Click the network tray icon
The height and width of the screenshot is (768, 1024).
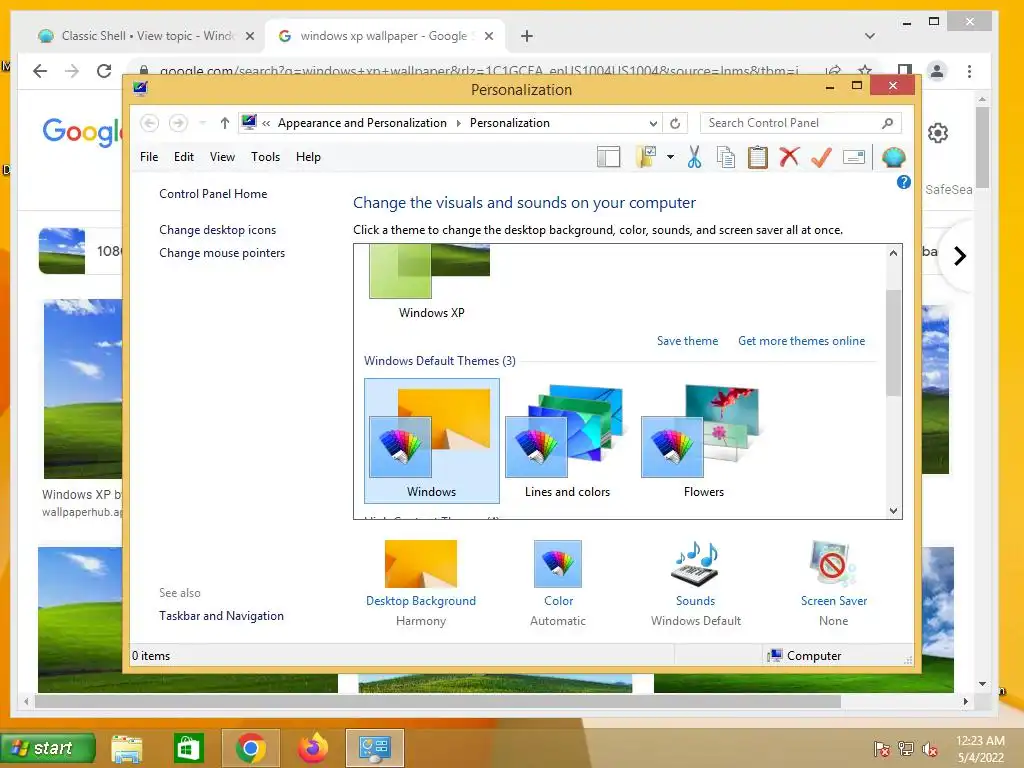906,748
